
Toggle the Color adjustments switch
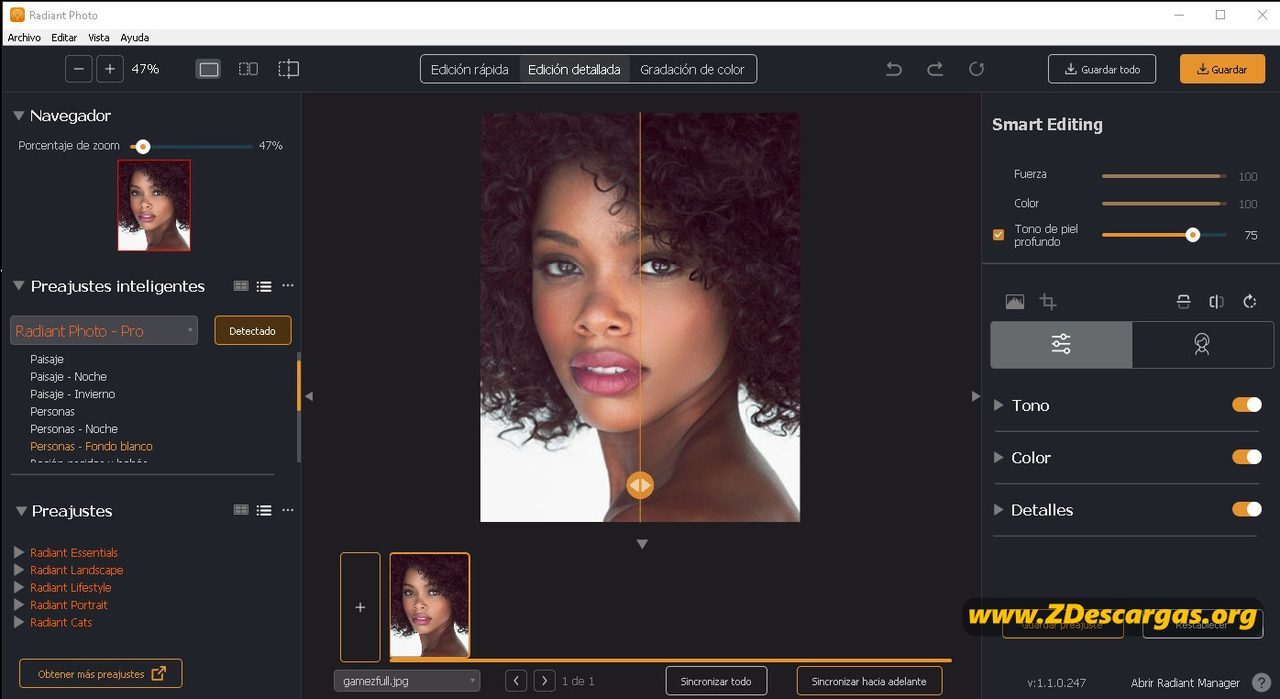point(1247,457)
